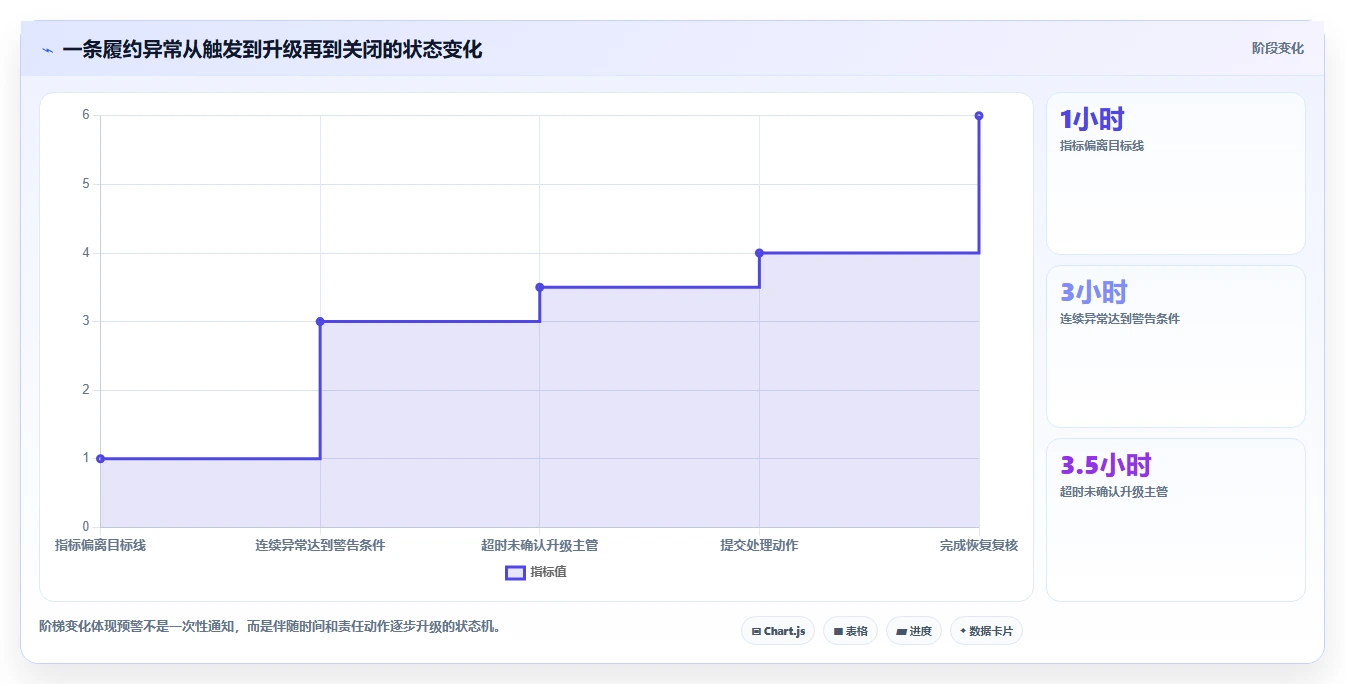The width and height of the screenshot is (1345, 684).
Task: Click x-axis label 提交处理动作
Action: click(x=759, y=545)
